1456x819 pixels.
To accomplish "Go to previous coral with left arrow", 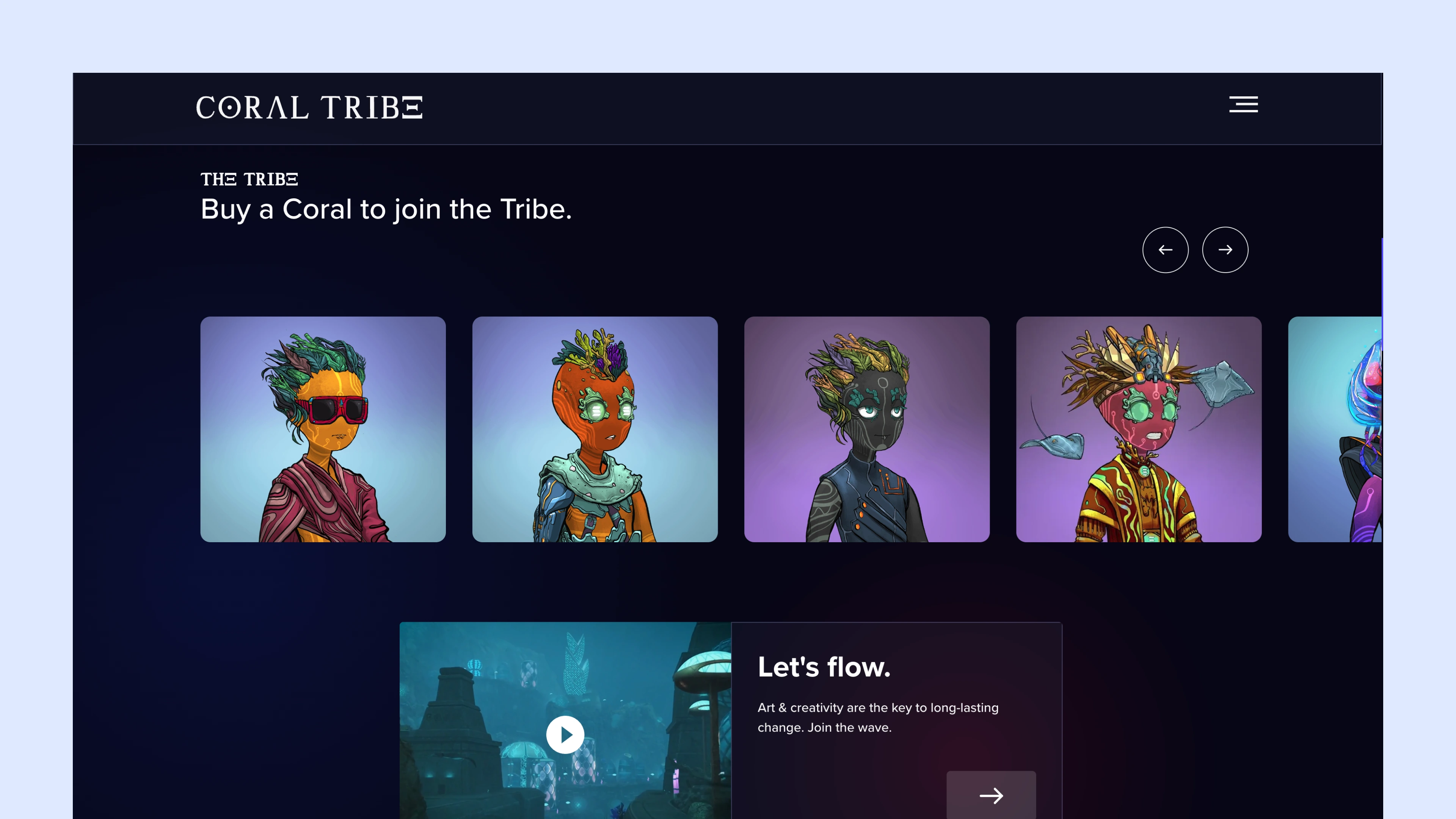I will (1166, 250).
